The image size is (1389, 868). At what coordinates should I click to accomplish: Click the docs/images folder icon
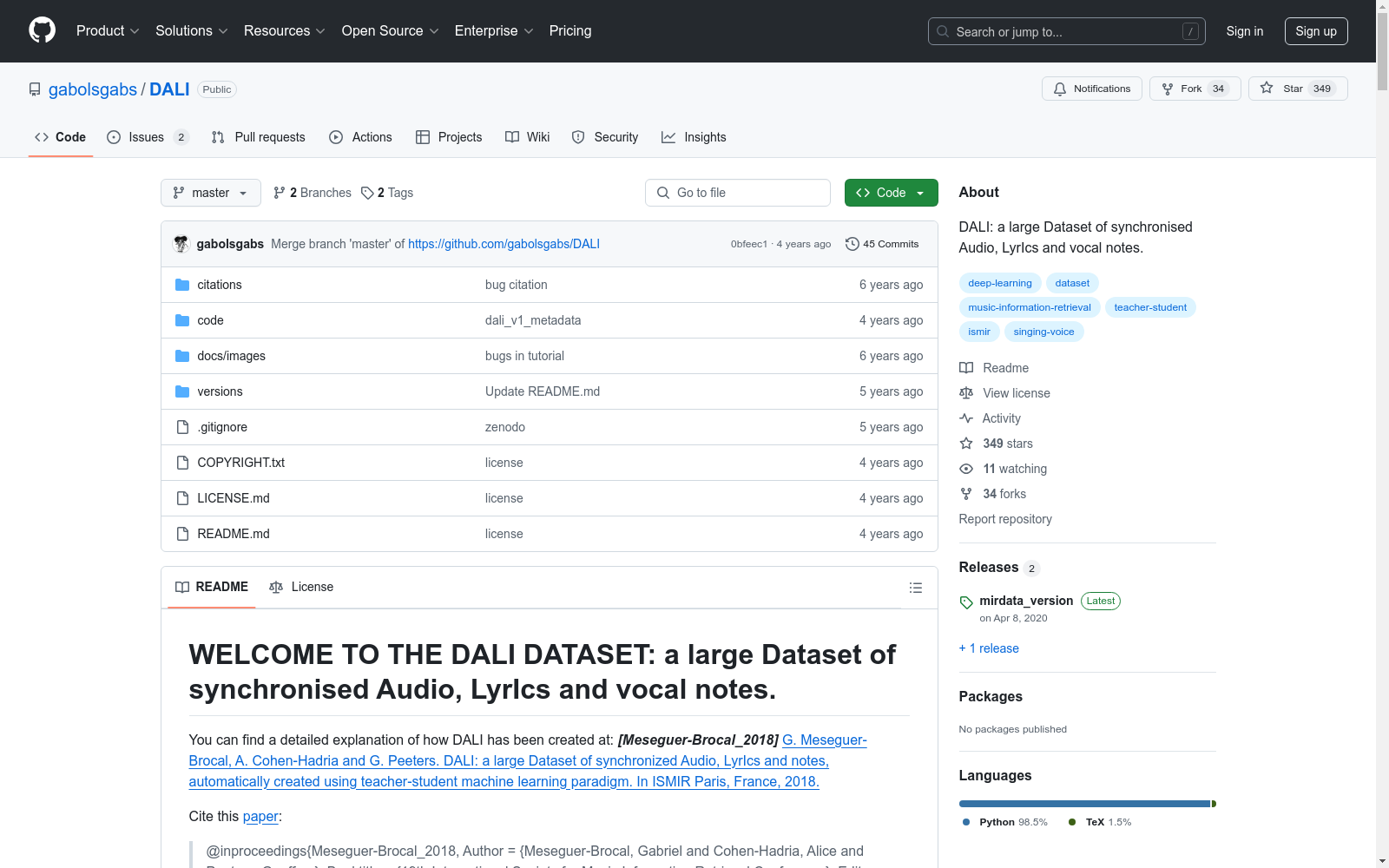click(182, 356)
